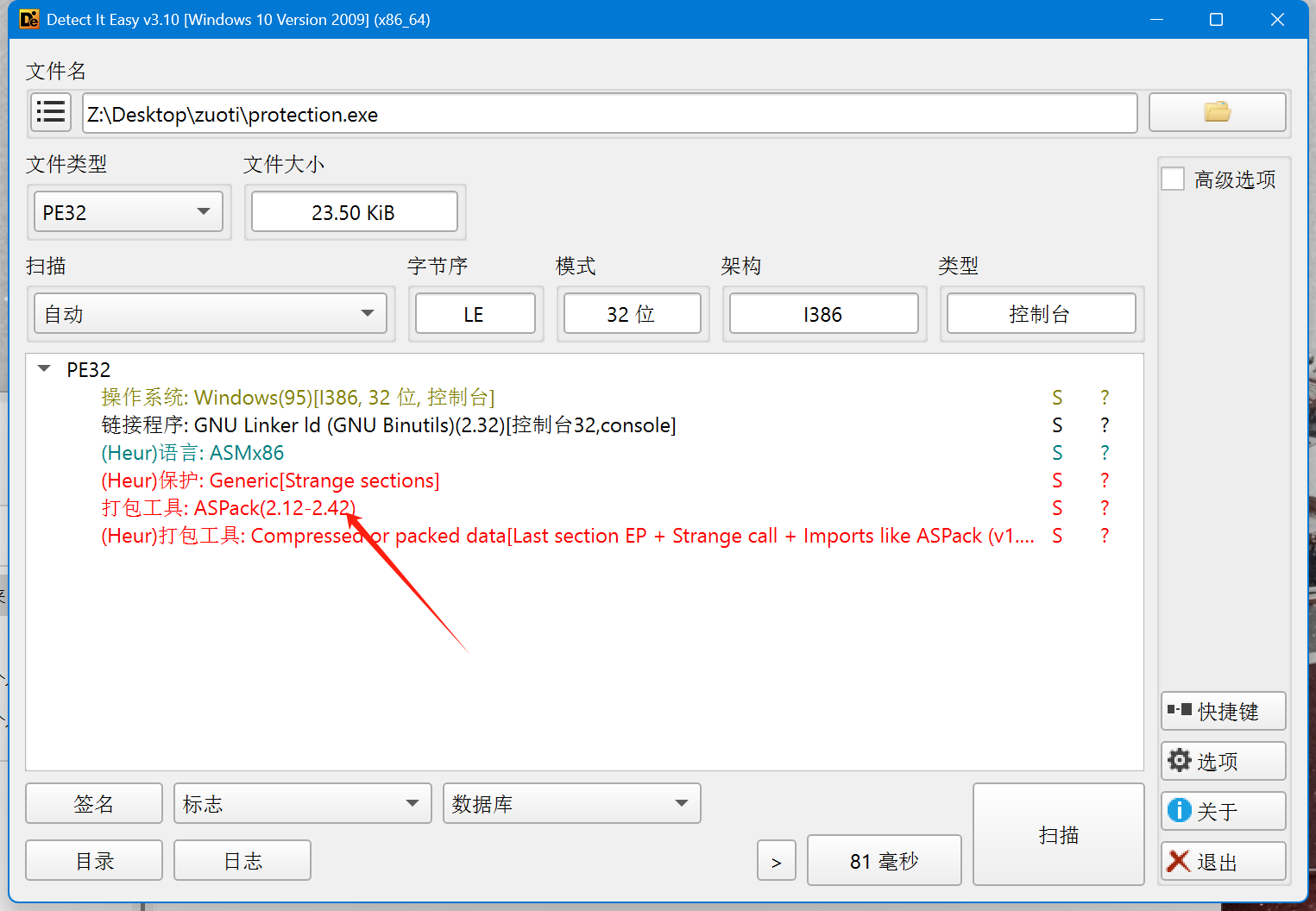
Task: Click the I386 architecture field
Action: 824,314
